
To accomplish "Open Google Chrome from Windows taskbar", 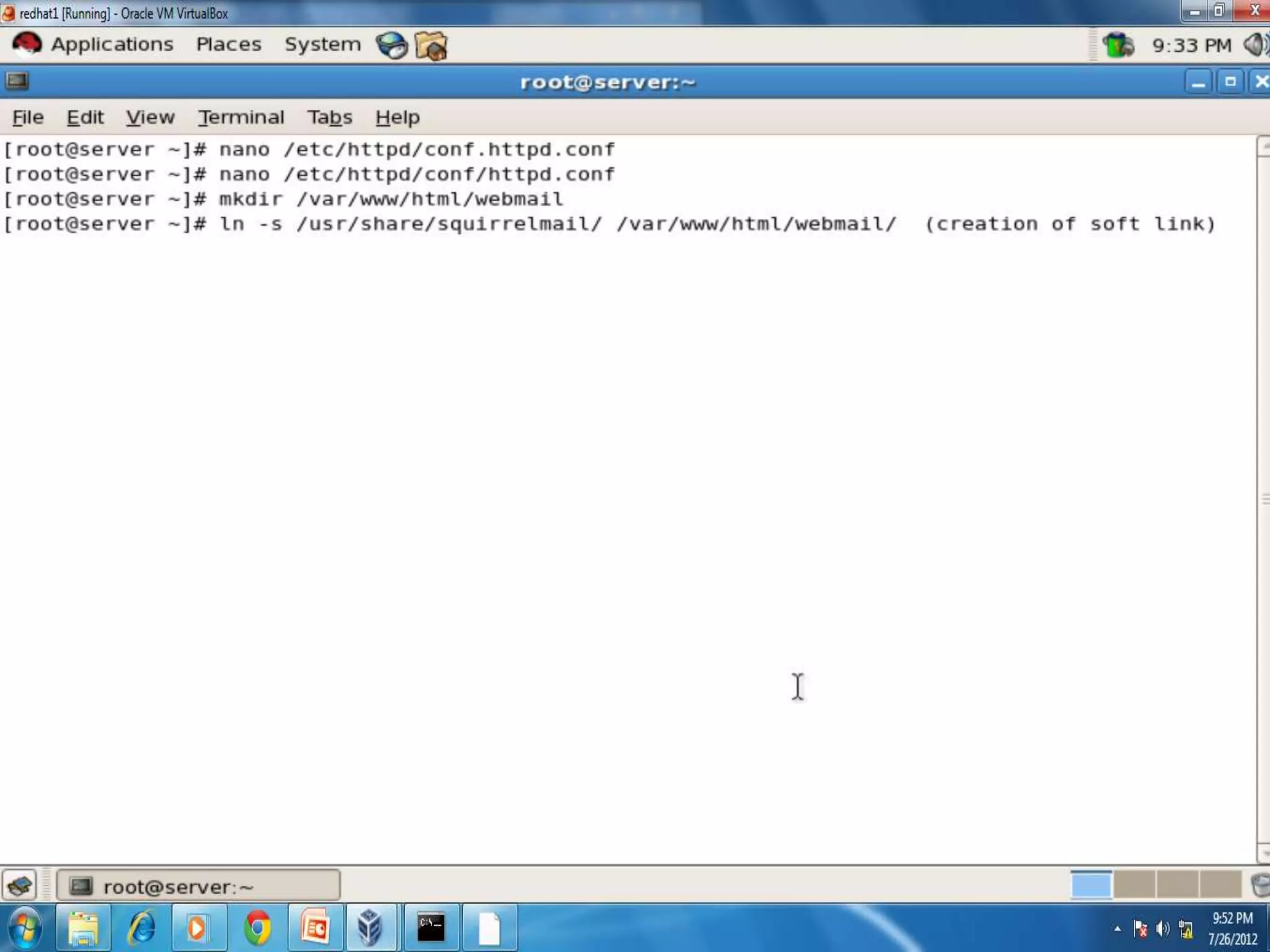I will pos(257,928).
